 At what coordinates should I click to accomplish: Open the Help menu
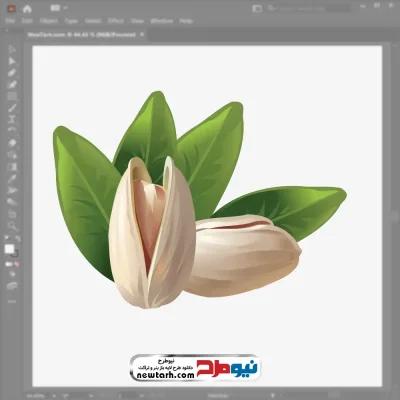tap(186, 21)
